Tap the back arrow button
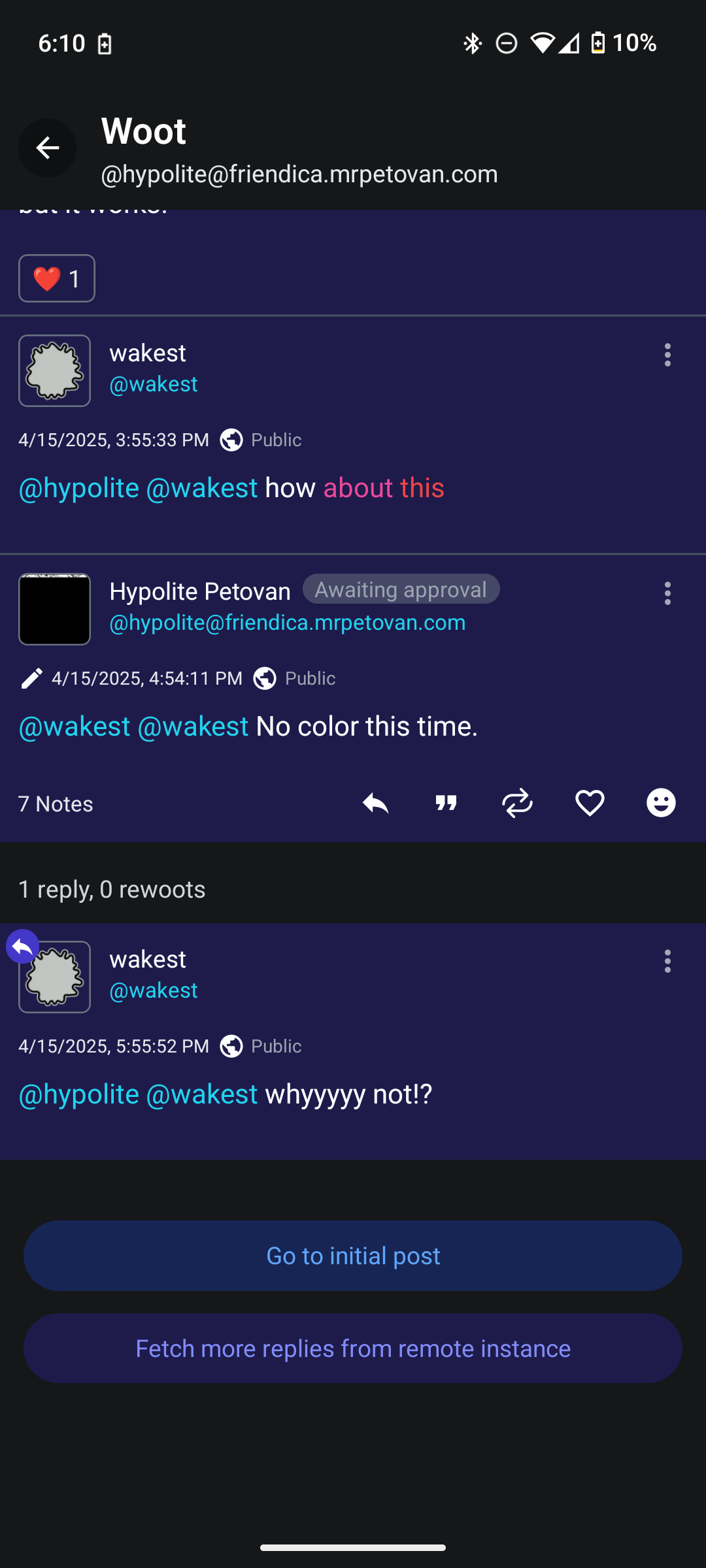 click(47, 148)
